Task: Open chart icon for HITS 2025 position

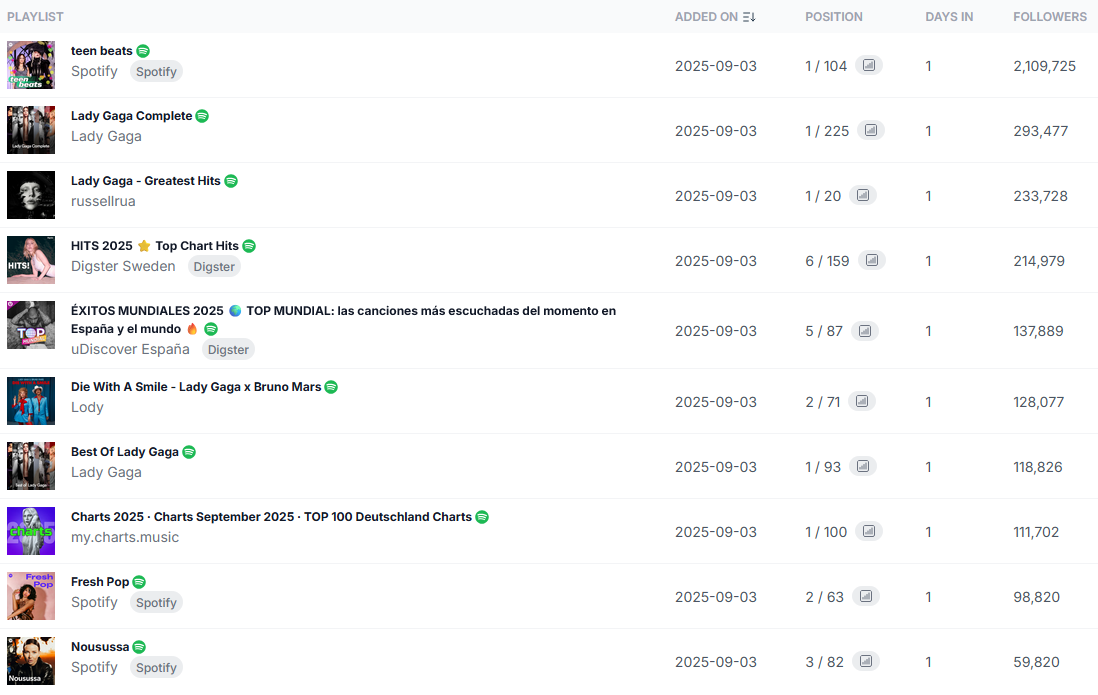Action: coord(872,261)
